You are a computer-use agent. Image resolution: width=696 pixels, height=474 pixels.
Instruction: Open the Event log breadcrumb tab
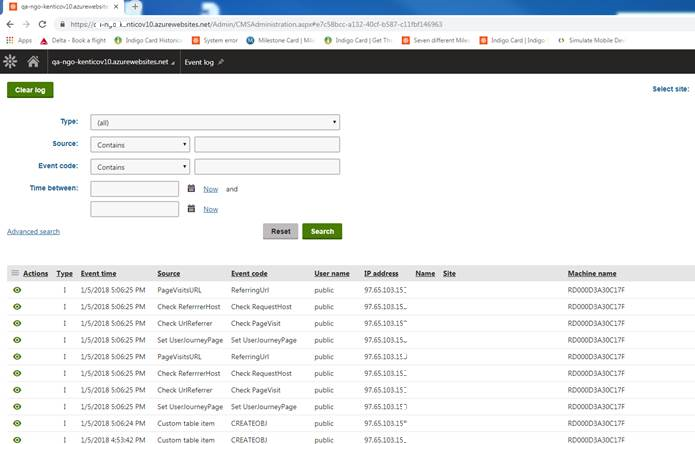coord(199,62)
